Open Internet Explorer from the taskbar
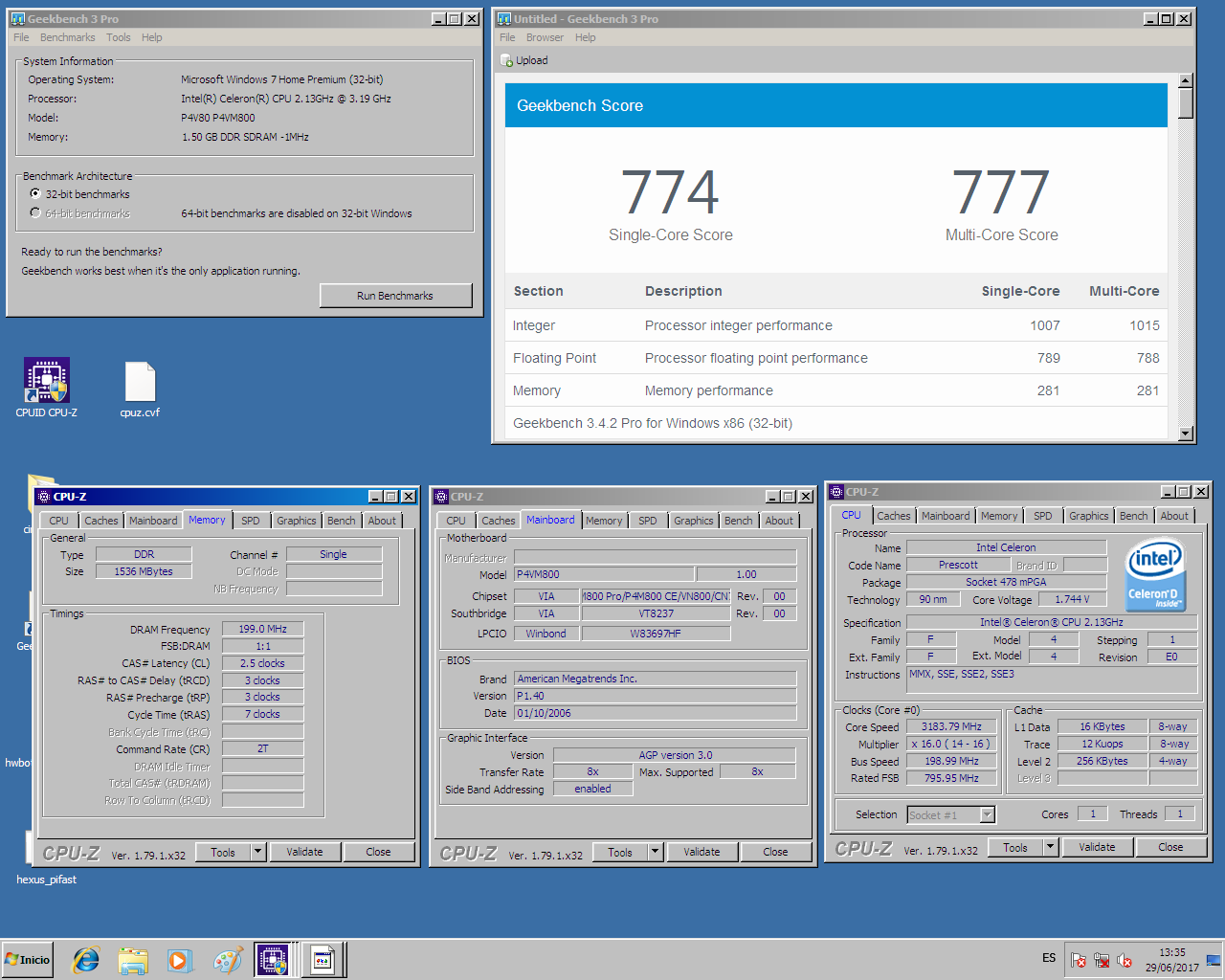The height and width of the screenshot is (980, 1225). point(86,960)
